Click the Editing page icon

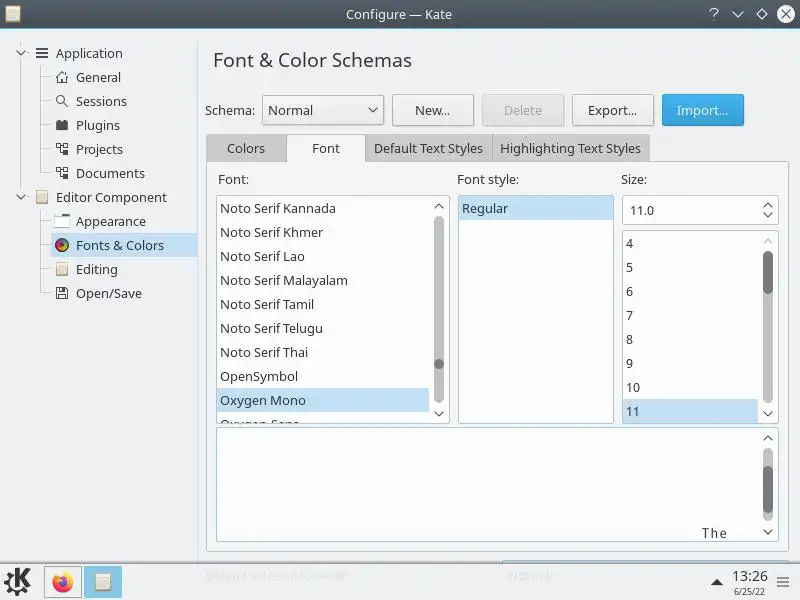coord(62,269)
